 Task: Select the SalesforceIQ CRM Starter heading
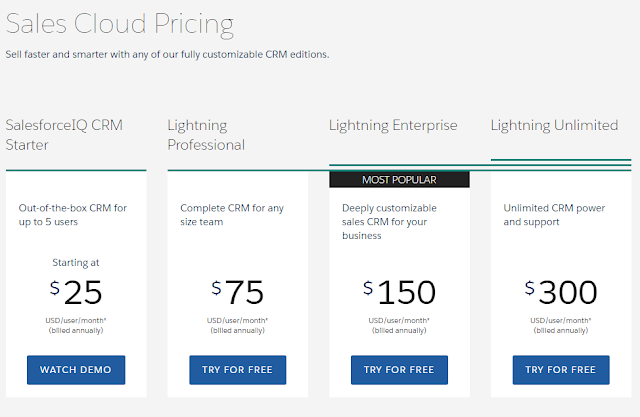coord(64,135)
